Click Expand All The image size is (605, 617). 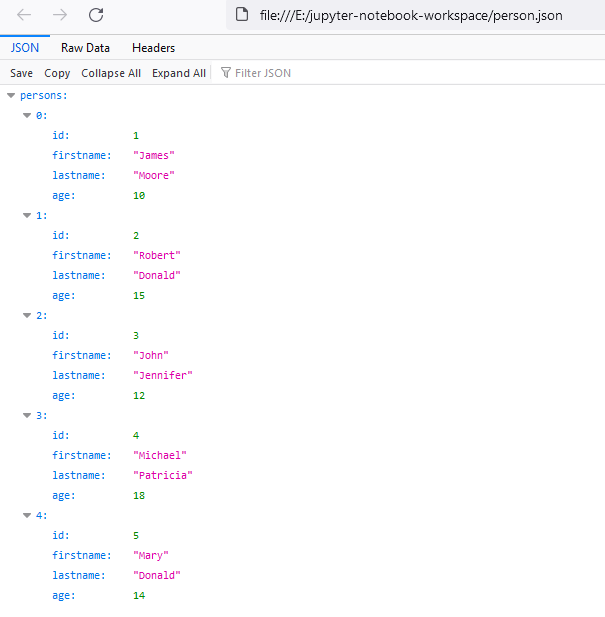point(179,73)
